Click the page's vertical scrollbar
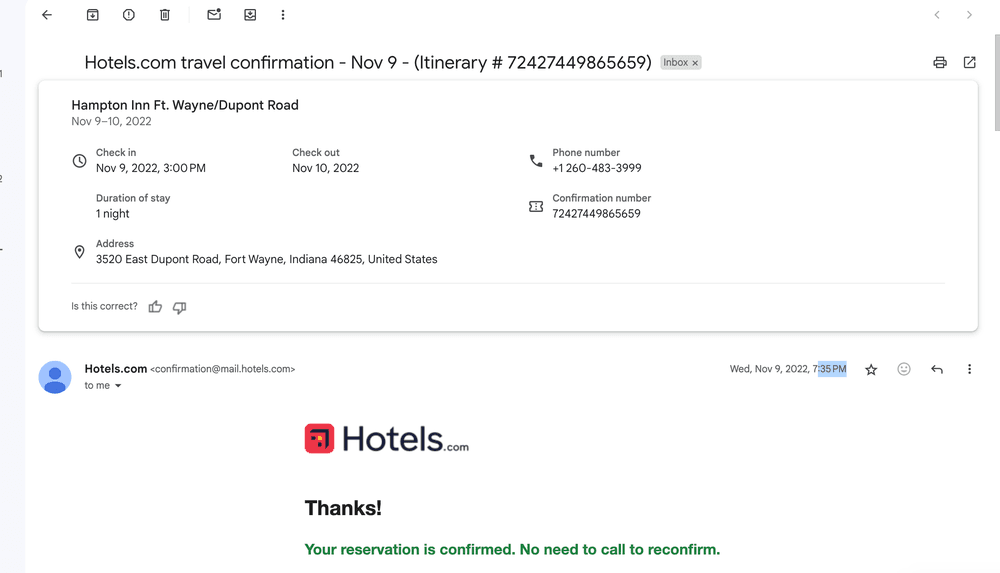This screenshot has height=573, width=1000. (x=996, y=80)
